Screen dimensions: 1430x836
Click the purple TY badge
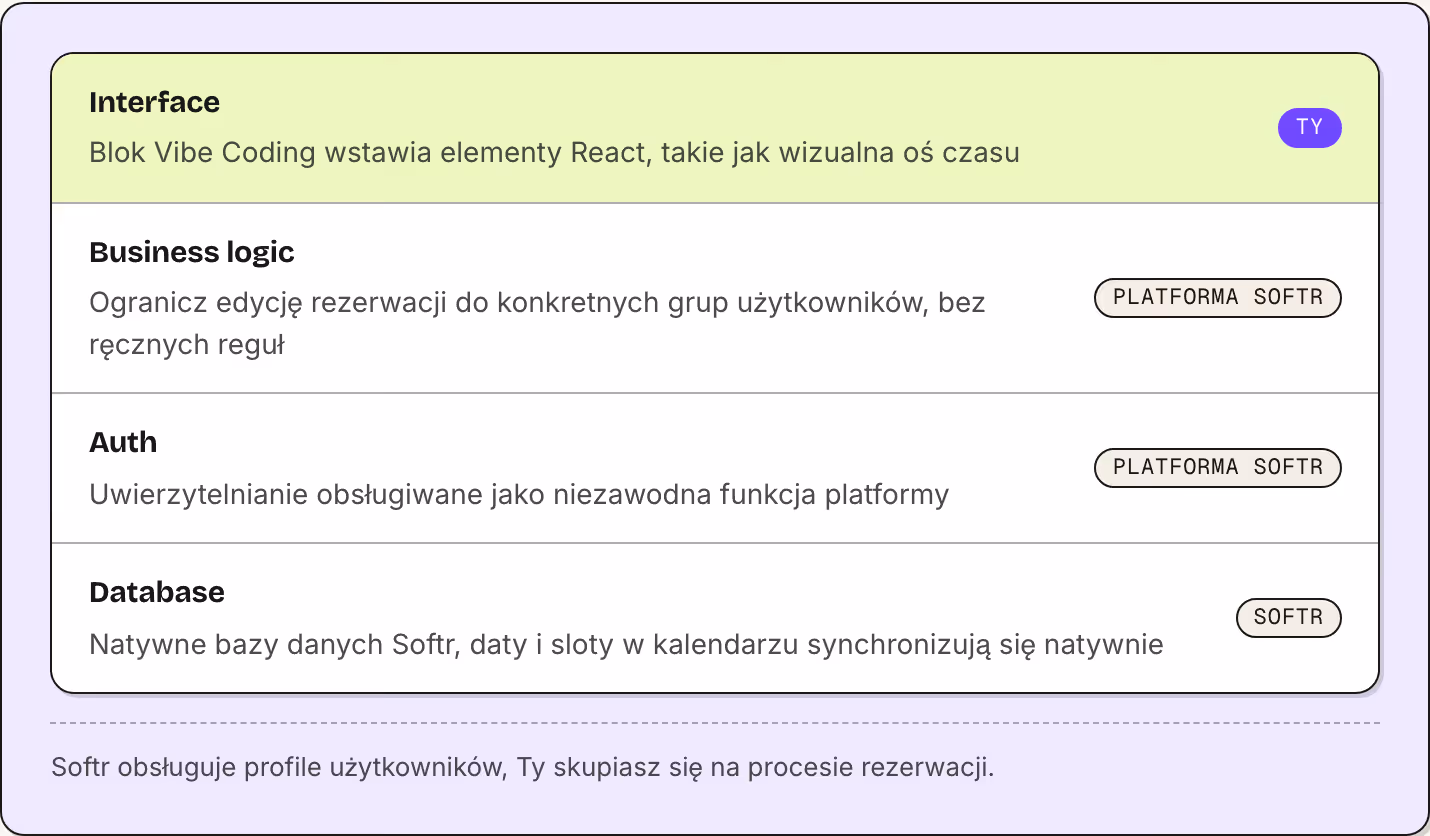coord(1309,128)
